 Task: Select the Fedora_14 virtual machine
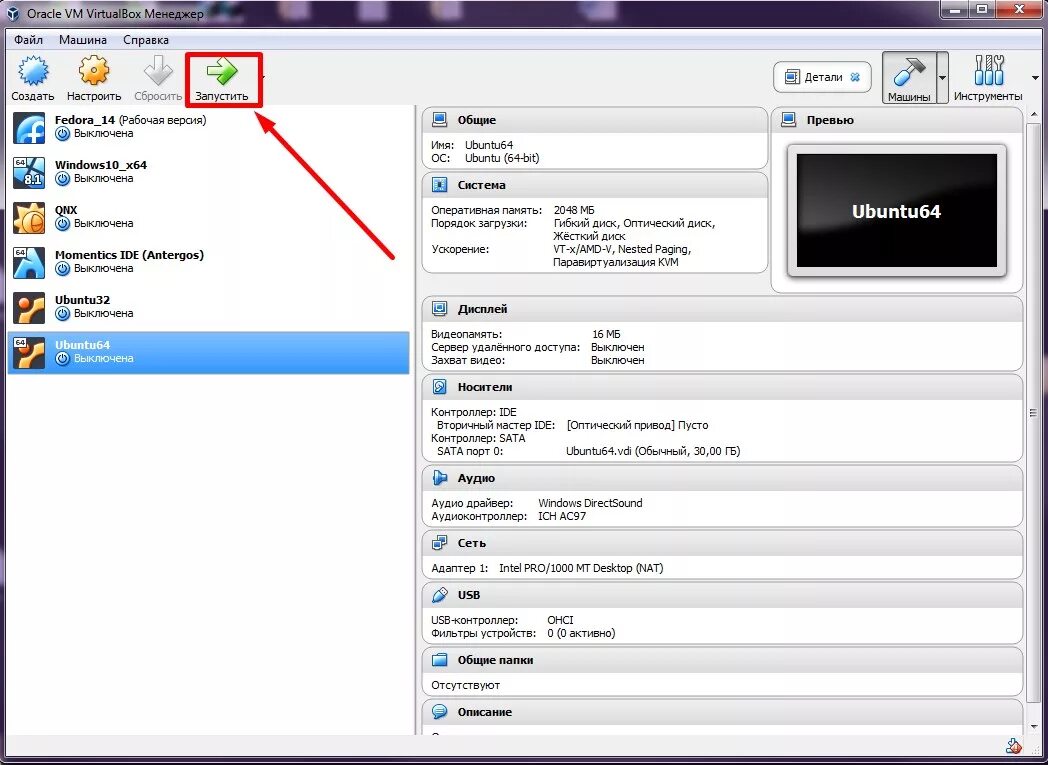click(209, 127)
